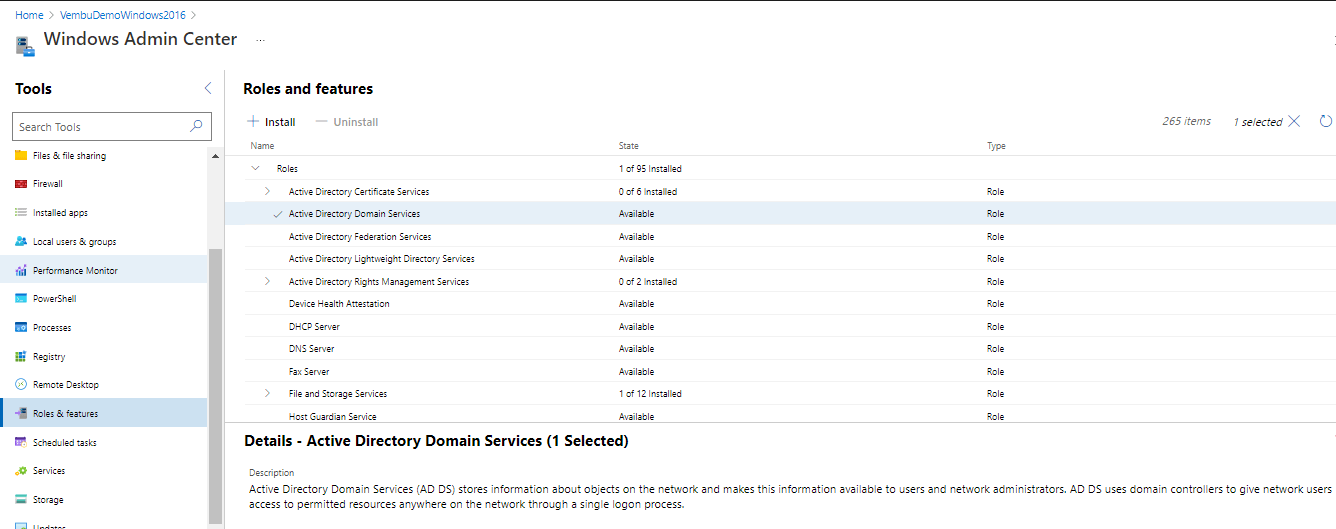Click the Performance Monitor chart icon
This screenshot has width=1336, height=529.
(x=21, y=271)
